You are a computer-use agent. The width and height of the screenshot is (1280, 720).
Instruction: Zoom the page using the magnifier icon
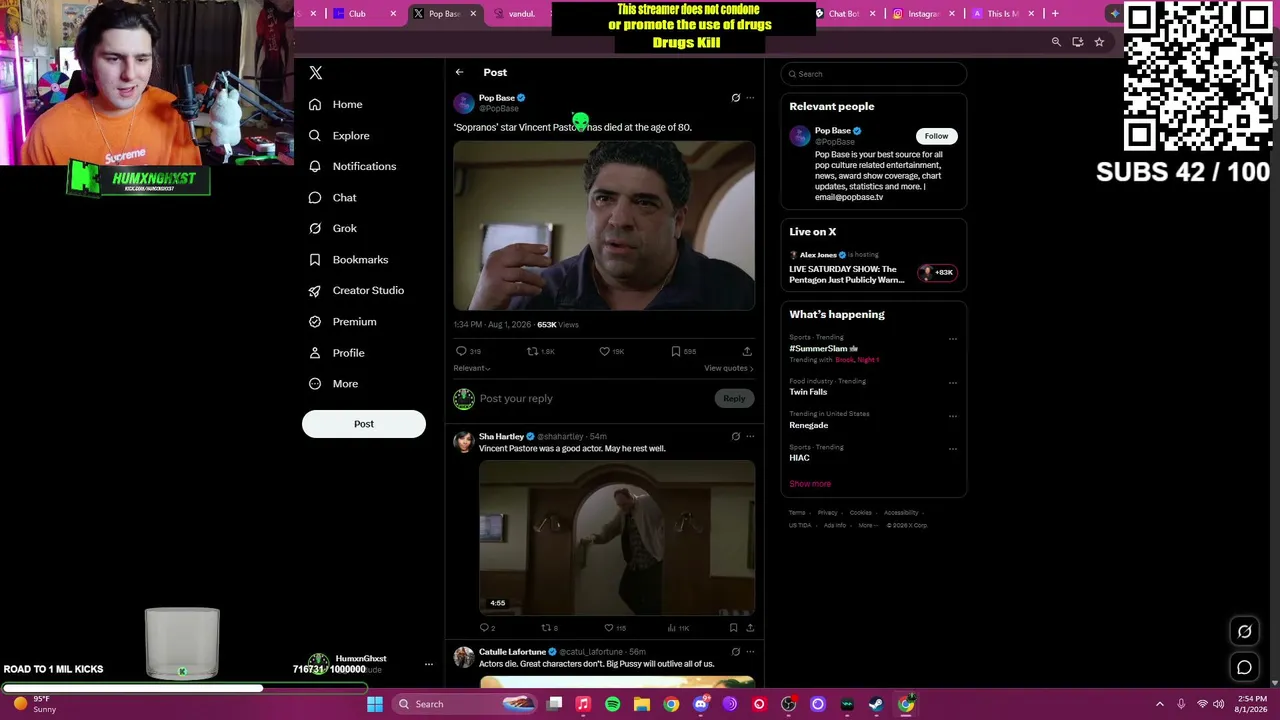[x=1056, y=42]
